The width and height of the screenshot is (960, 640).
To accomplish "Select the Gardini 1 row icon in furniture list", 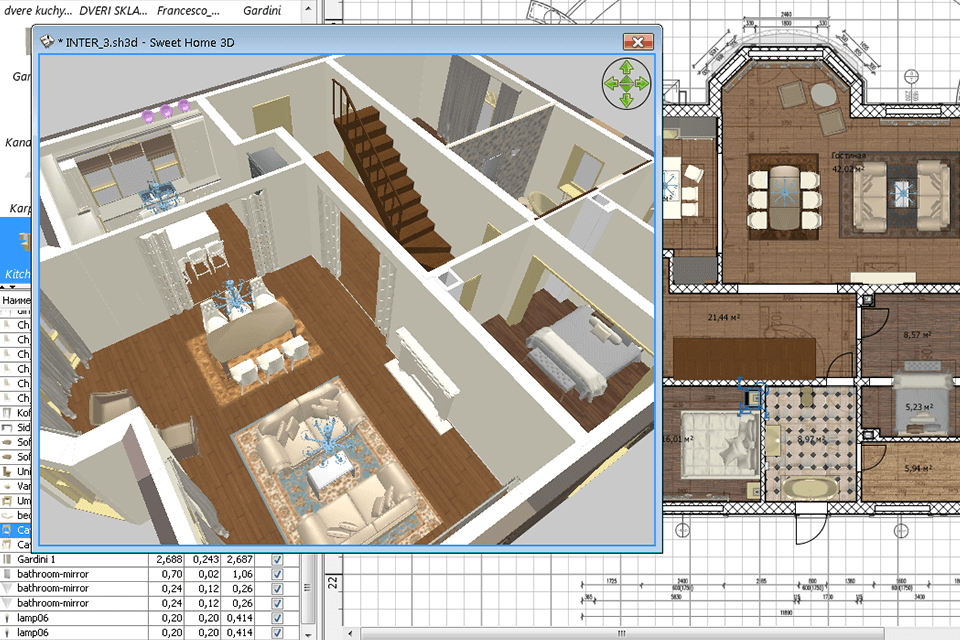I will [x=7, y=559].
